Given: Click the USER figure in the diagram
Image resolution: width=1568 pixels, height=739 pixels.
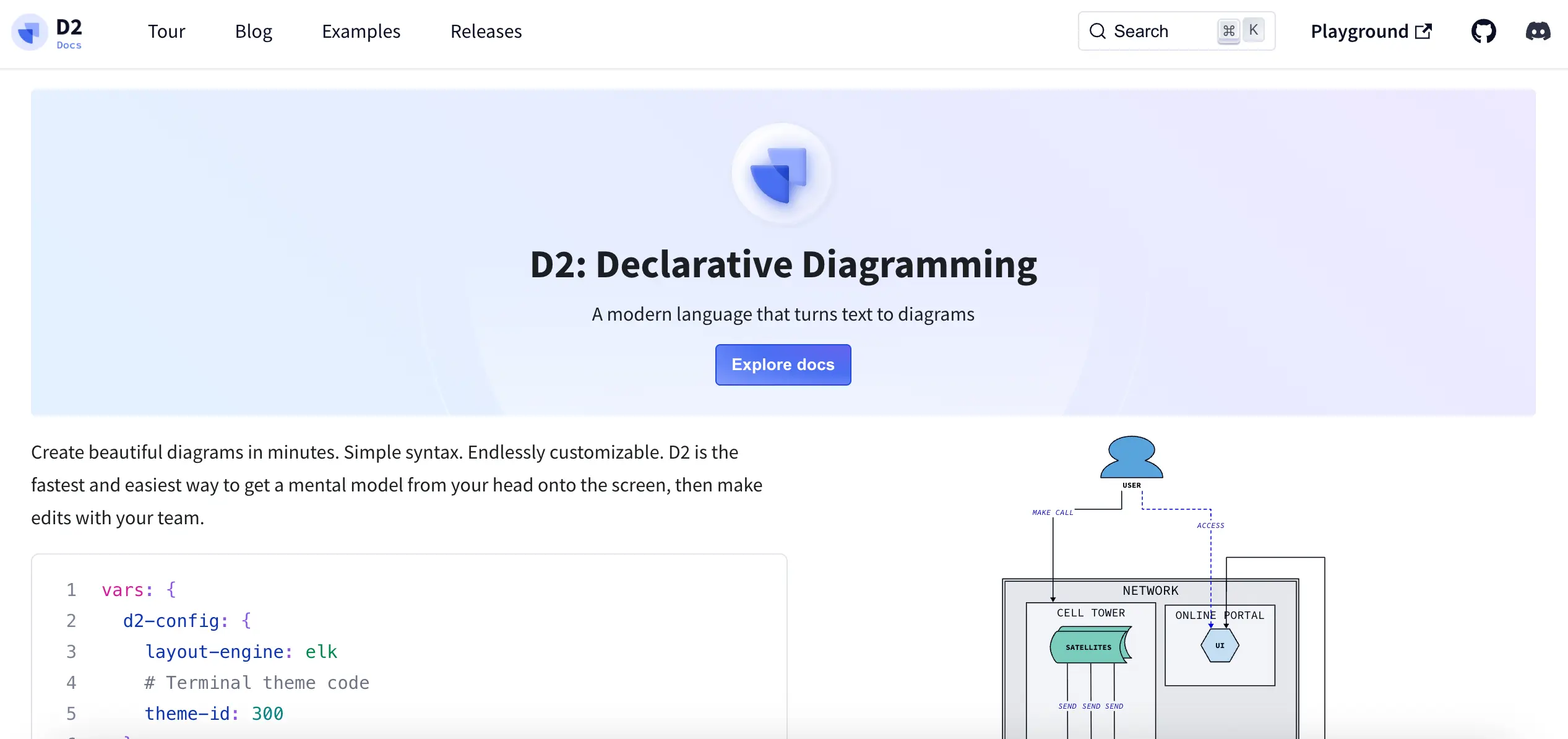Looking at the screenshot, I should point(1131,458).
